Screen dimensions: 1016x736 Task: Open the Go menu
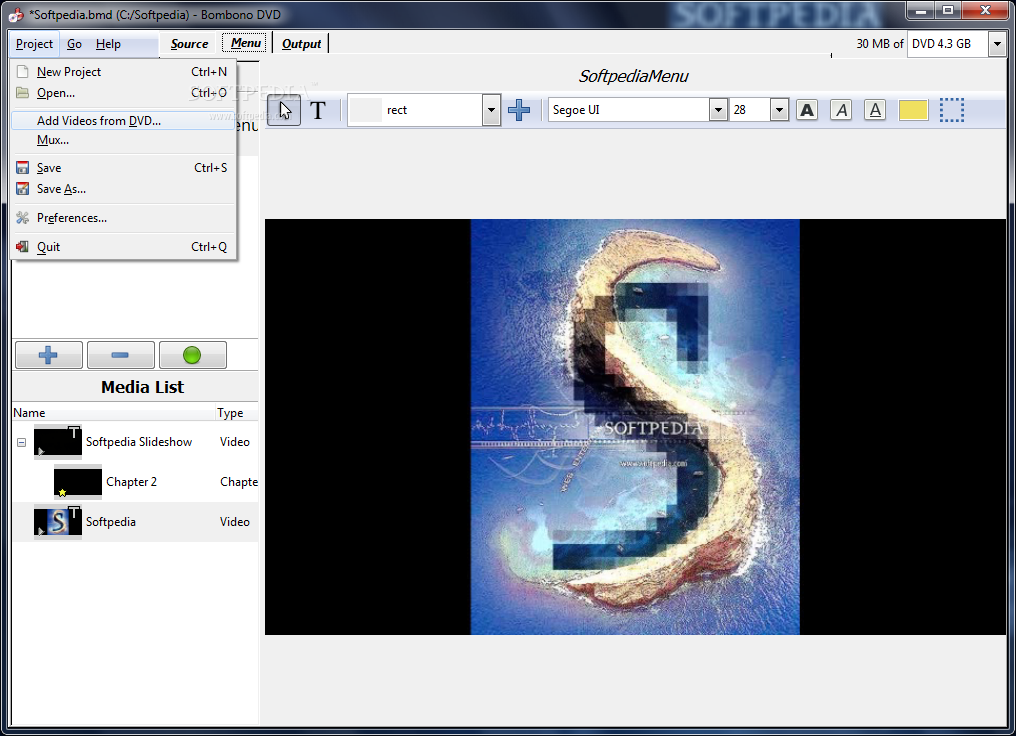coord(75,44)
